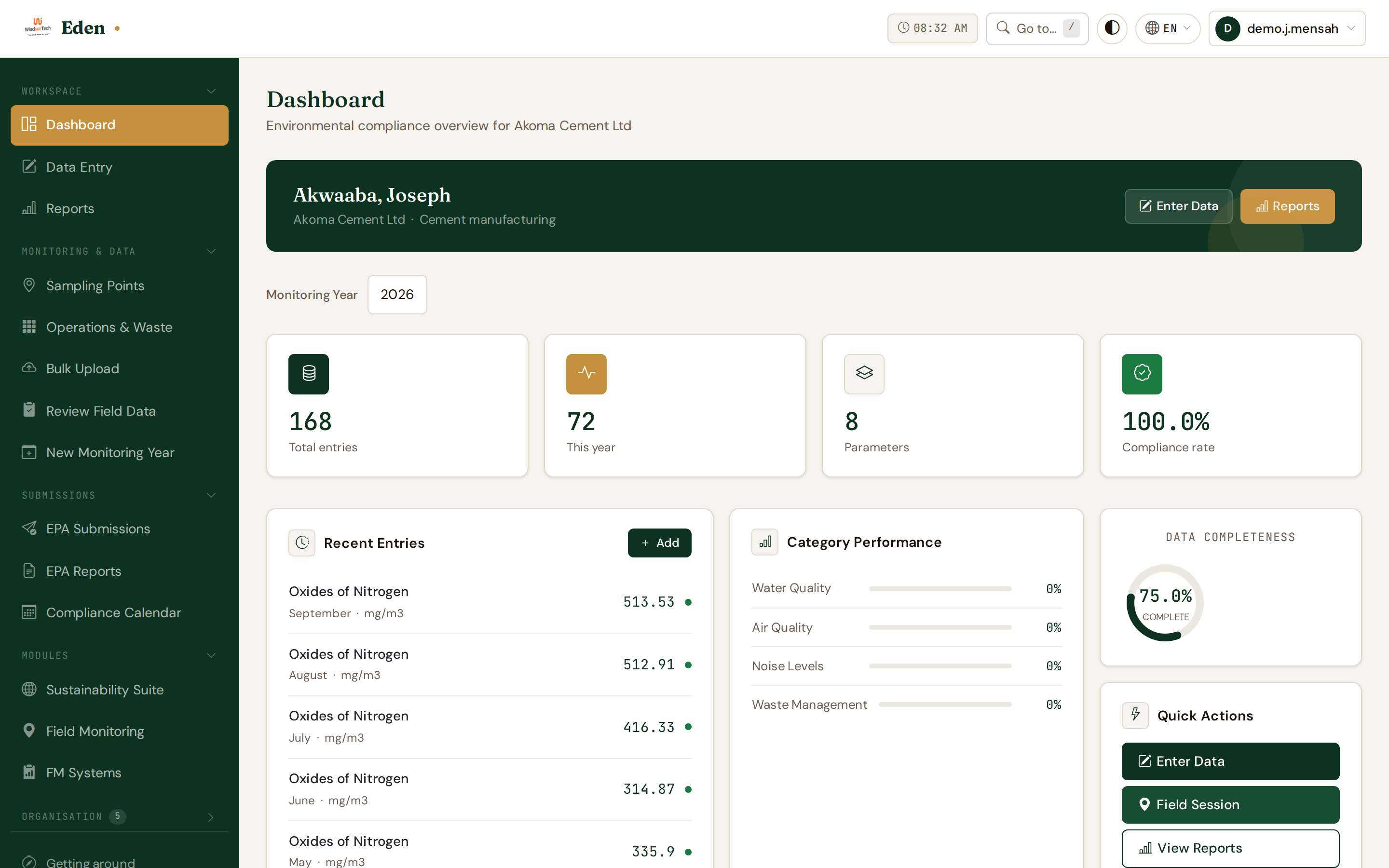Open Reports in the sidebar
Screen dimensions: 1389x868
click(x=120, y=208)
